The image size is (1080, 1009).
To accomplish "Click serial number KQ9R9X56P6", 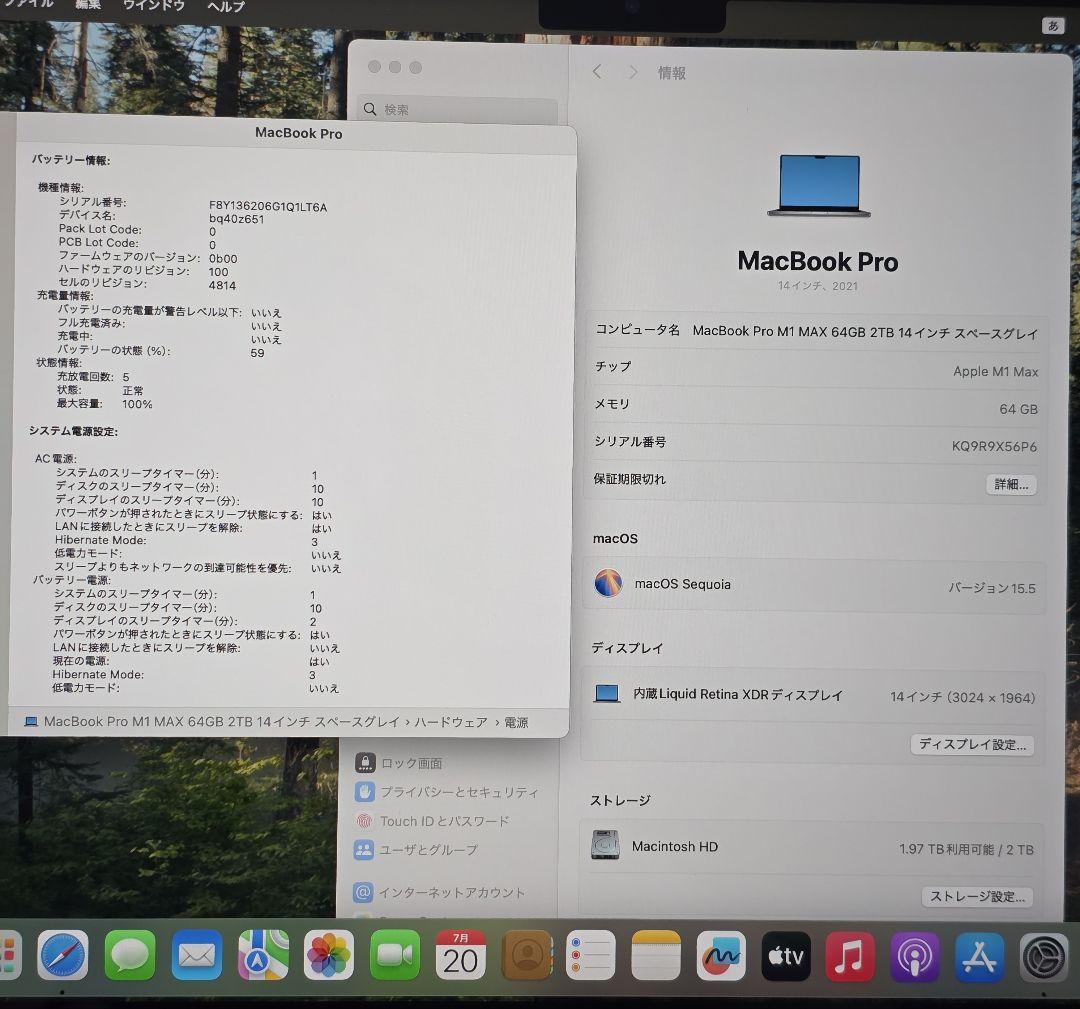I will pos(994,446).
